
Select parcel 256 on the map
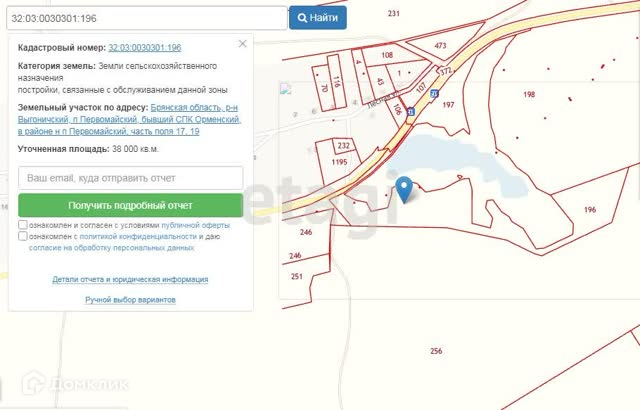[x=436, y=351]
